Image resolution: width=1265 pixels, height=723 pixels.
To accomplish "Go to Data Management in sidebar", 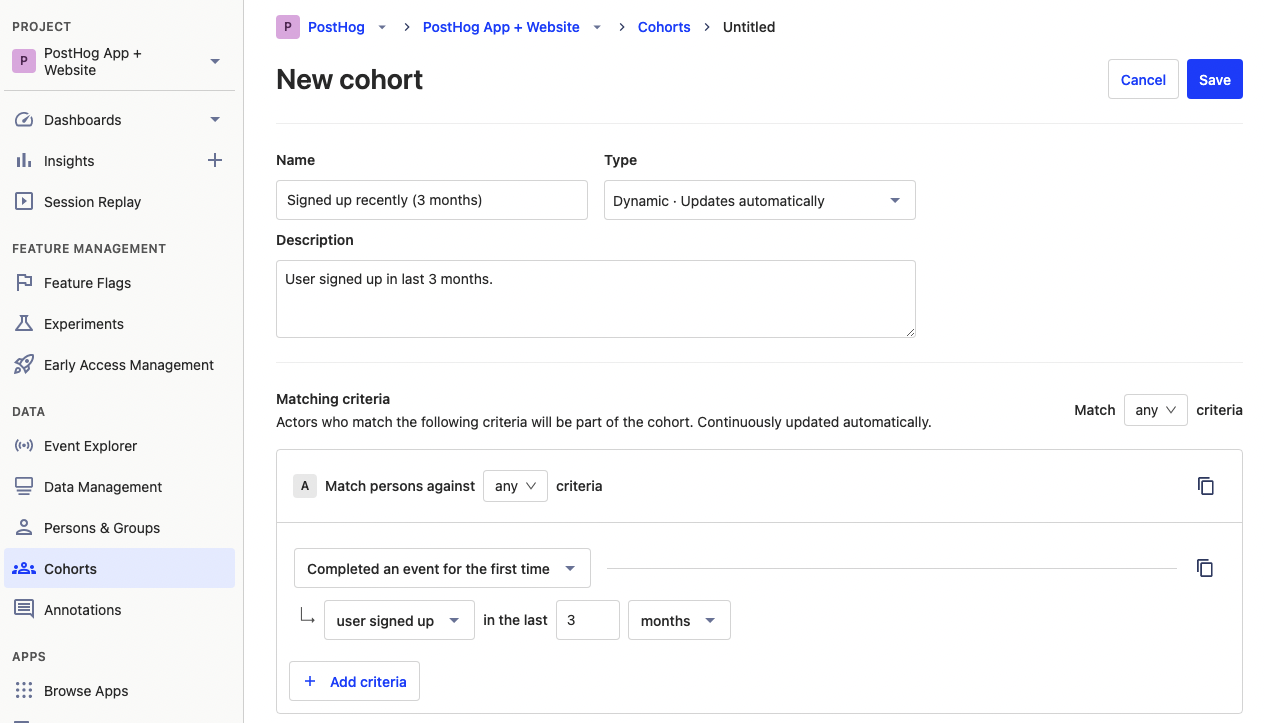I will coord(103,487).
